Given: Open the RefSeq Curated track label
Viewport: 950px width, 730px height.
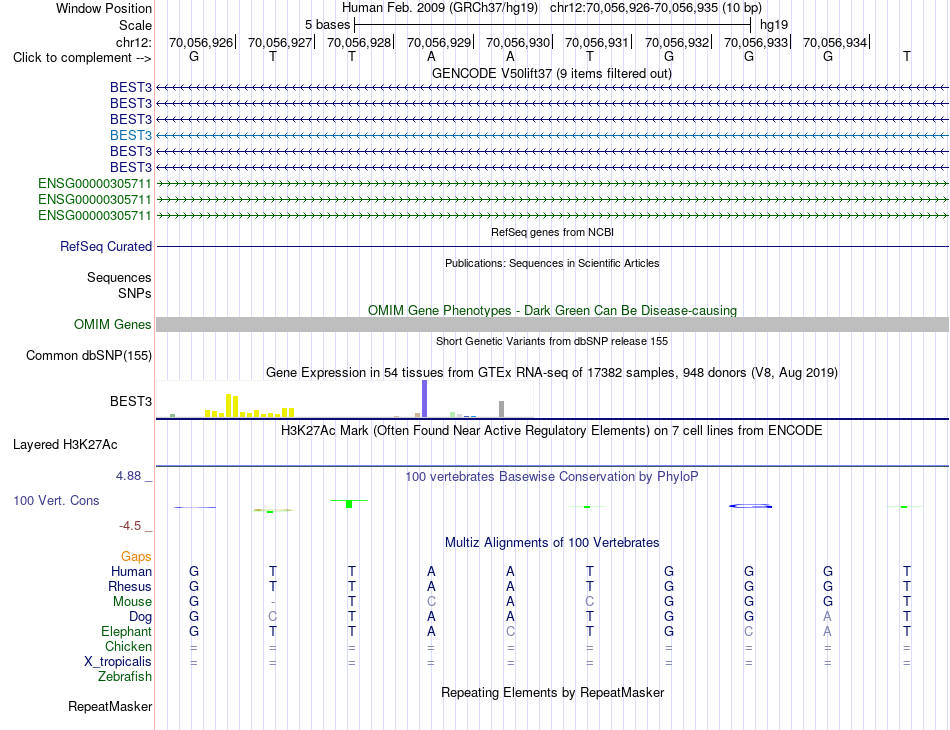Looking at the screenshot, I should tap(106, 247).
